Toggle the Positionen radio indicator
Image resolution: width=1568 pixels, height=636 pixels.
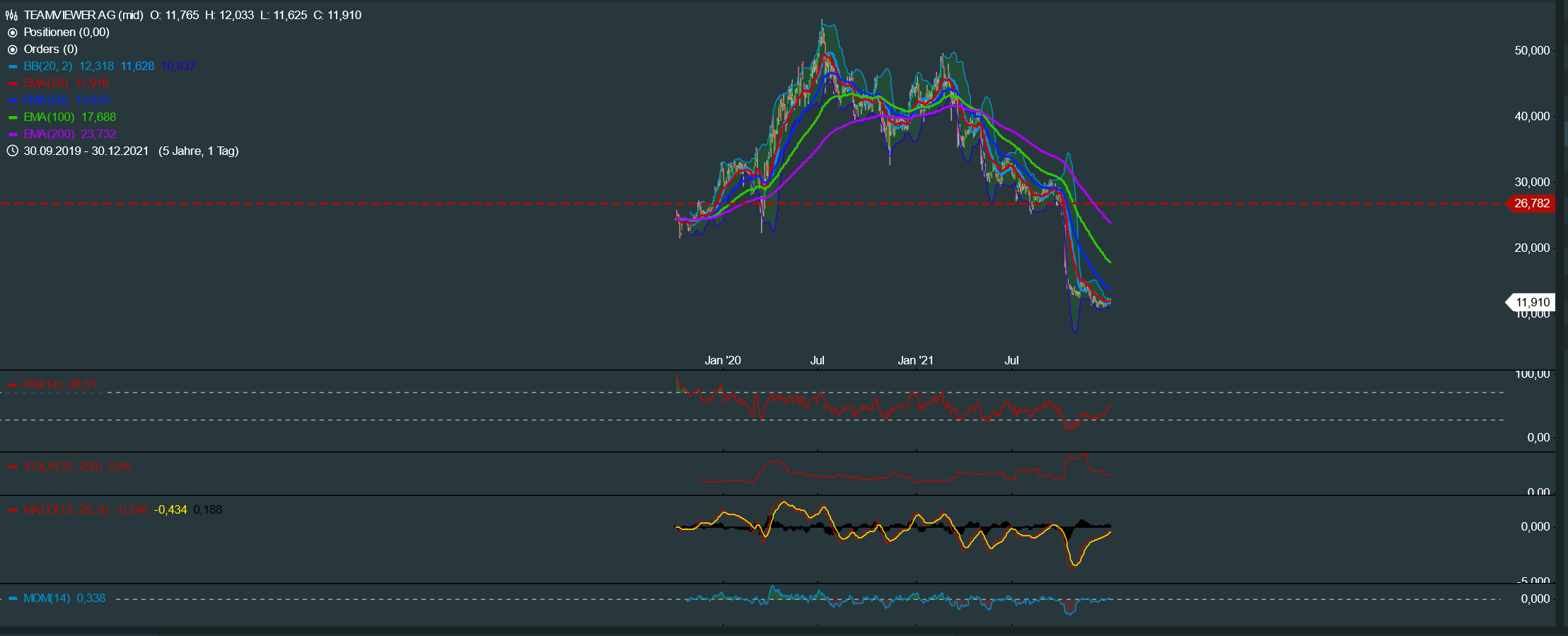click(12, 33)
